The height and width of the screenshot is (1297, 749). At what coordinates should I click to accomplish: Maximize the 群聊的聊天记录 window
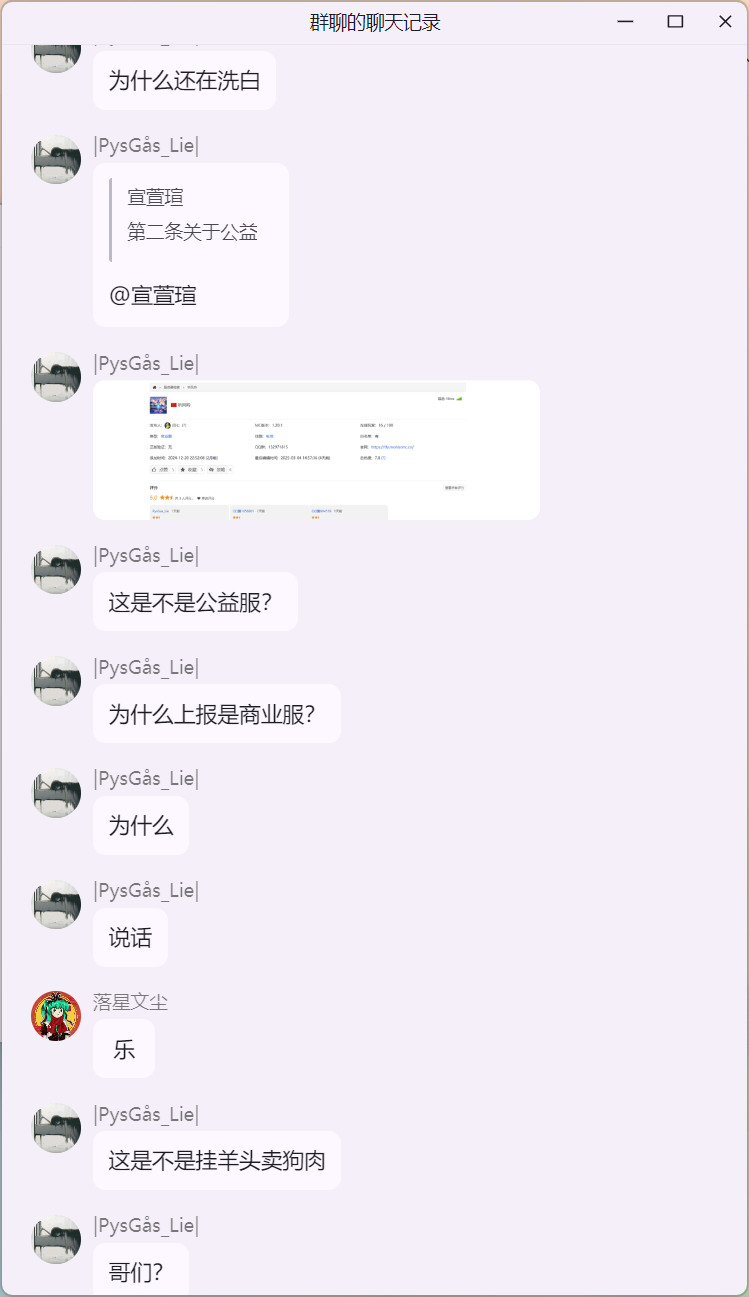pos(675,22)
